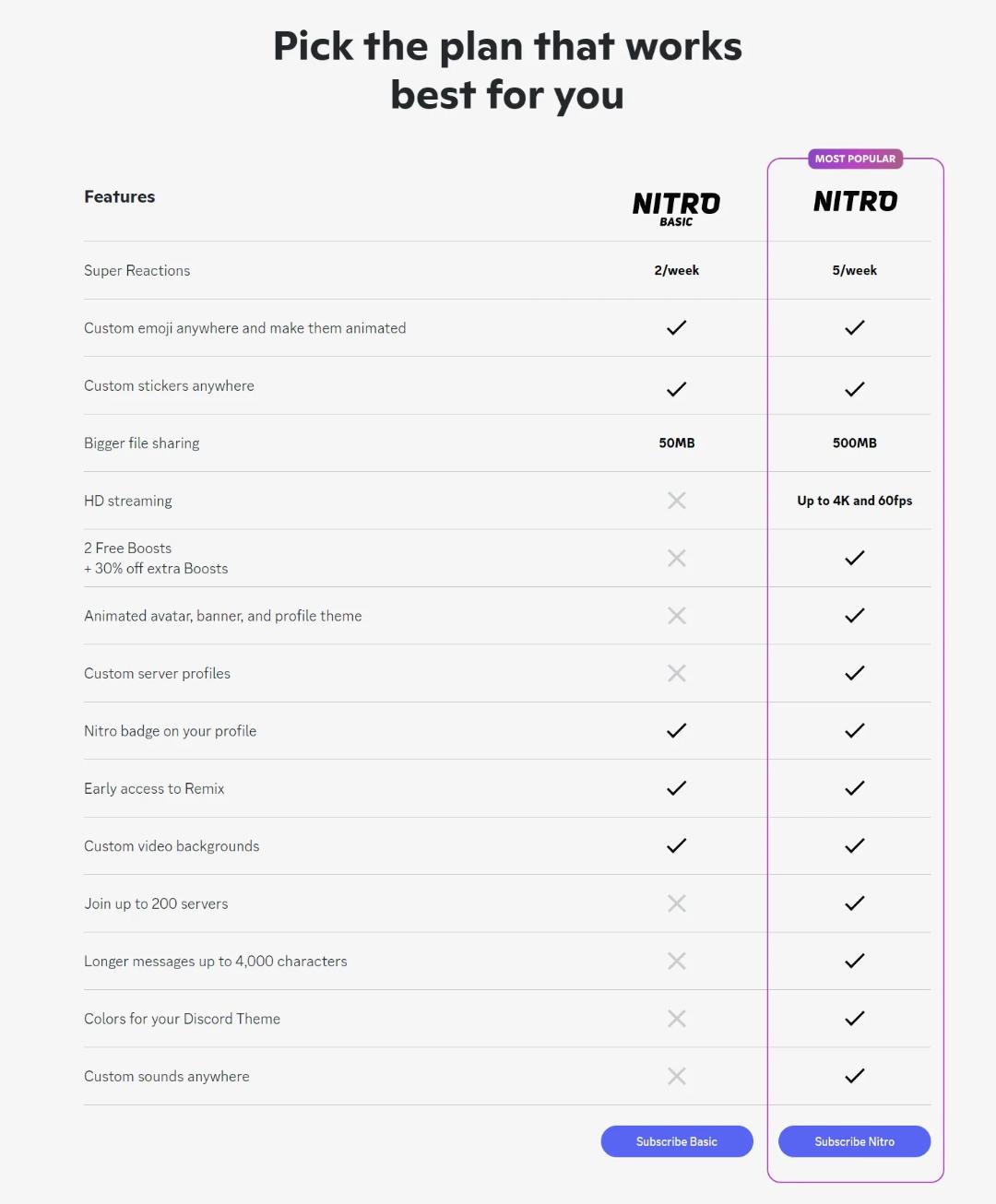Select the Nitro logo in highlighted column

coord(855,201)
